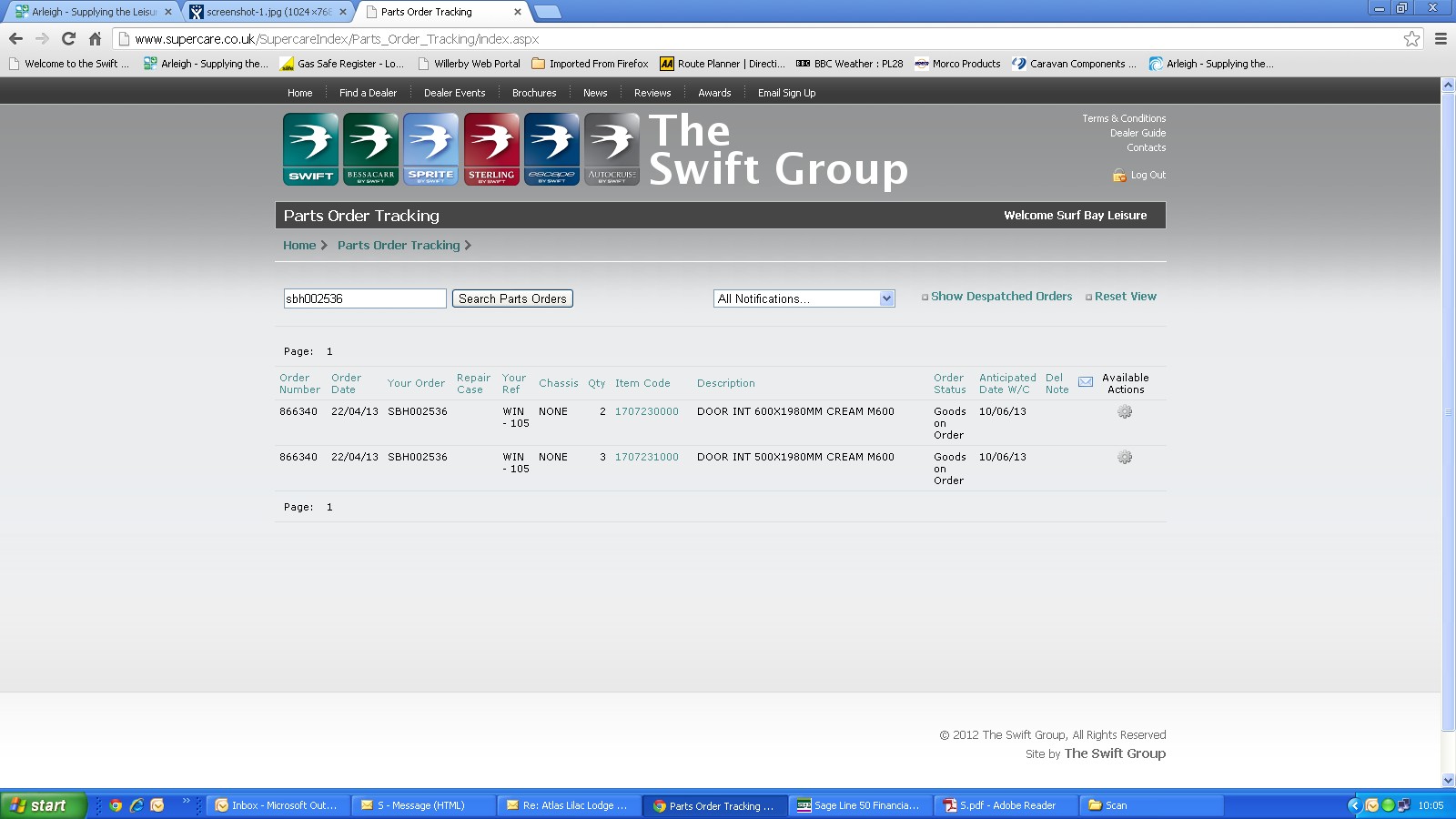Viewport: 1456px width, 819px height.
Task: Open the Awards menu item
Action: click(714, 93)
